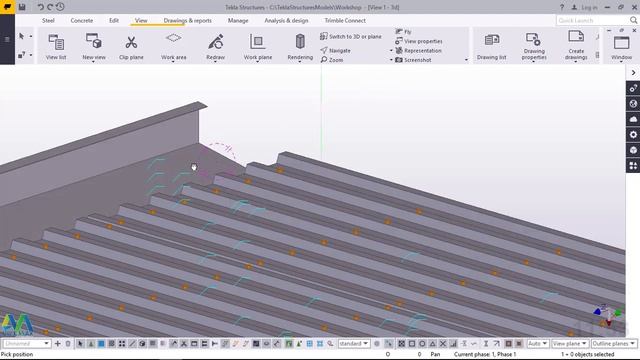Click the Create drawings icon
Screen dimensions: 640x360
click(576, 37)
